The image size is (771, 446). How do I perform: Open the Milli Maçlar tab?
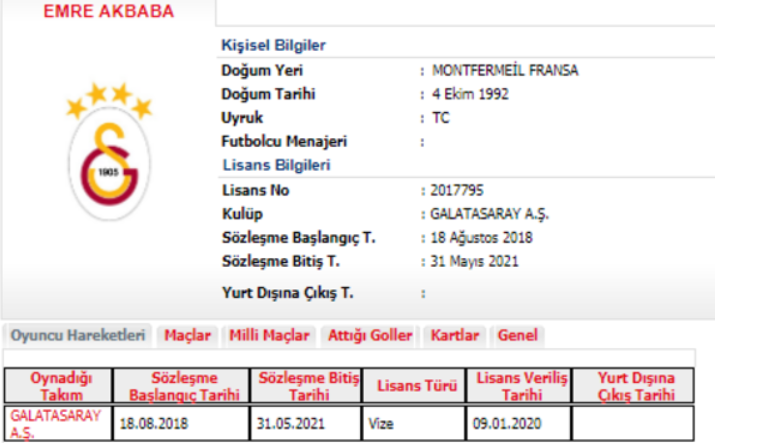click(269, 335)
